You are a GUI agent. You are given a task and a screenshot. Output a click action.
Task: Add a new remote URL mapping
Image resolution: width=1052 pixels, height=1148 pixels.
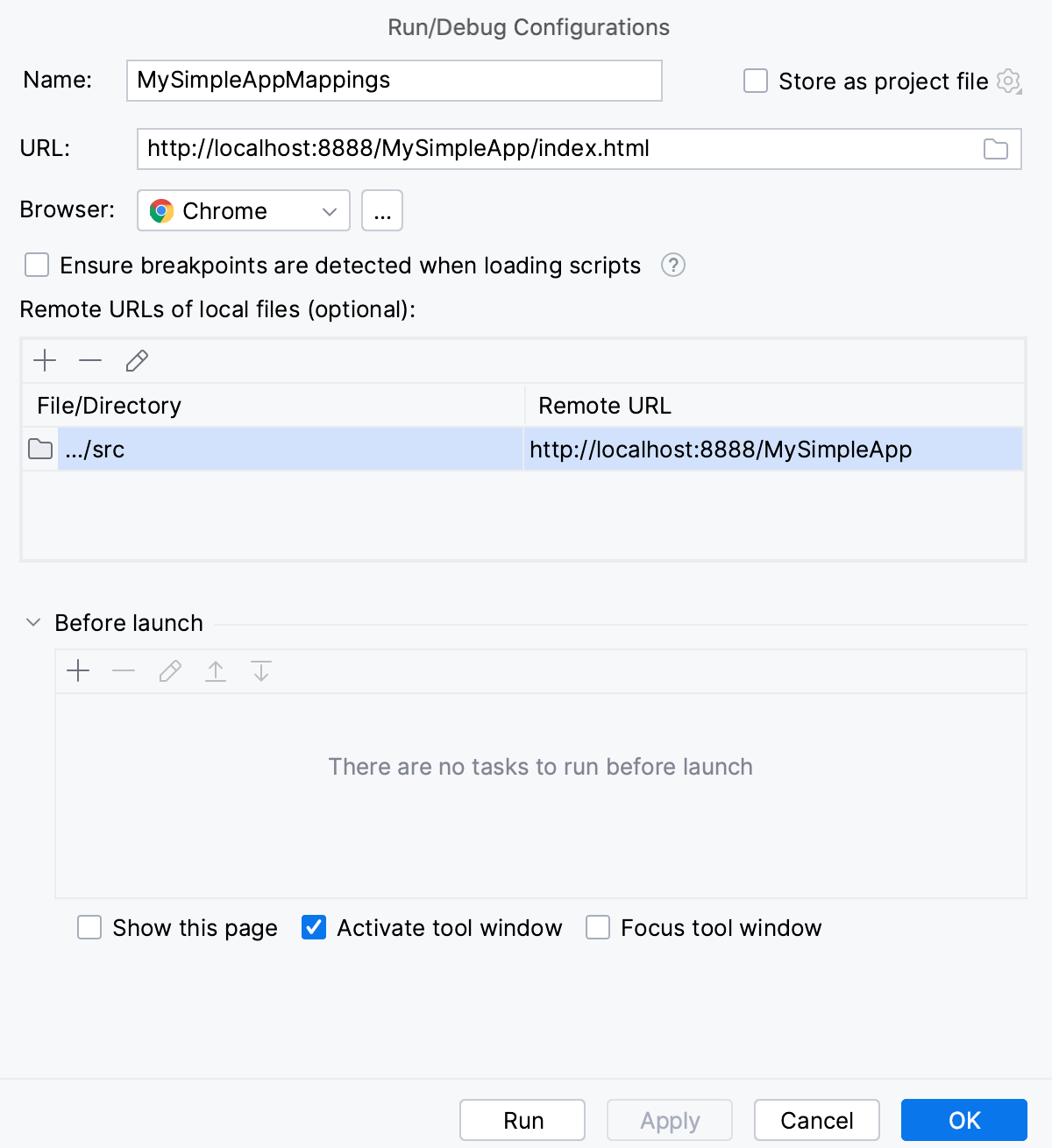45,360
